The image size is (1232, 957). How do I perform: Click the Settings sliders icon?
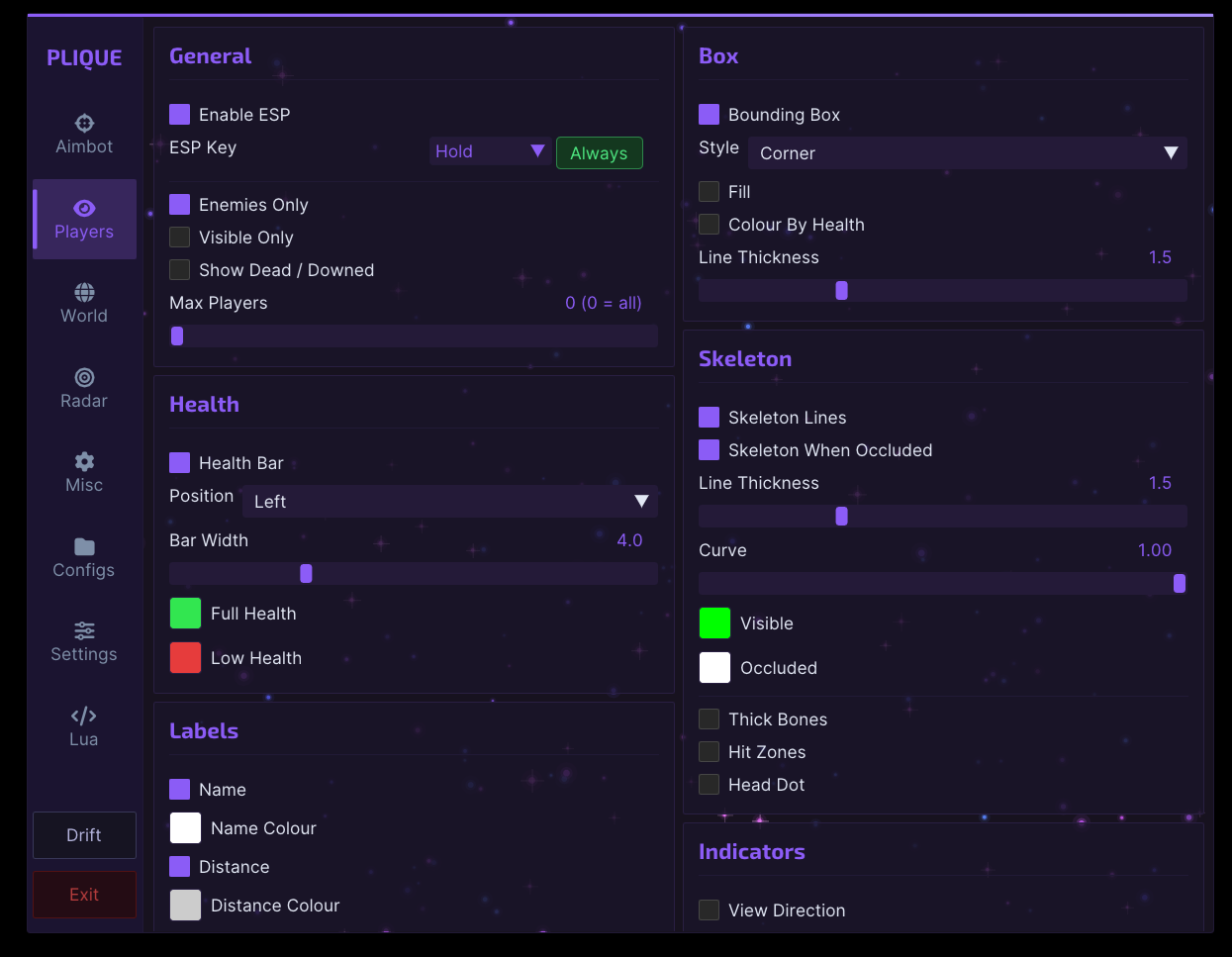click(x=84, y=630)
